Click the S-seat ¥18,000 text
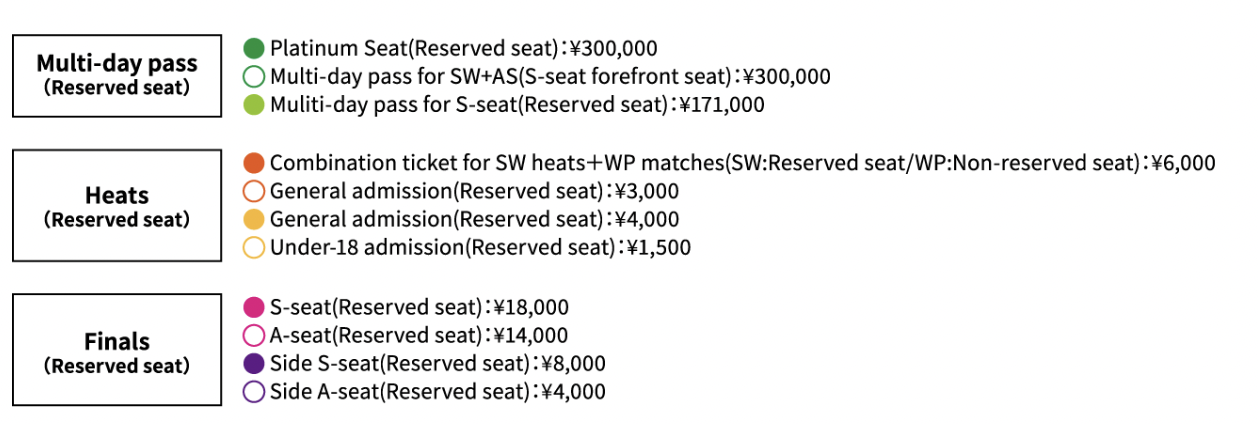Viewport: 1258px width, 424px height. pos(419,307)
